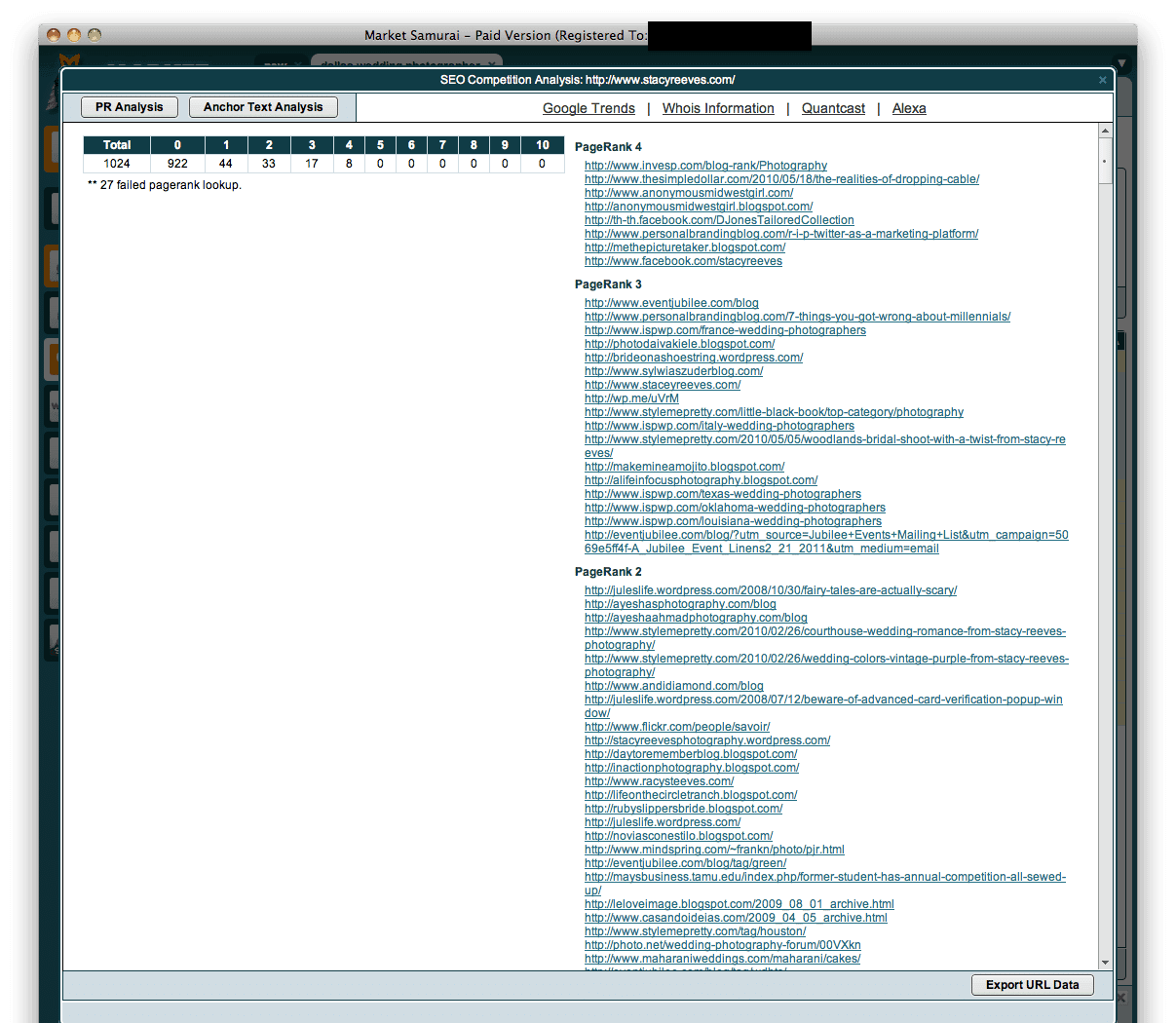Image resolution: width=1176 pixels, height=1023 pixels.
Task: Visit the brideonashoestring.wordpress.com link
Action: click(x=694, y=358)
